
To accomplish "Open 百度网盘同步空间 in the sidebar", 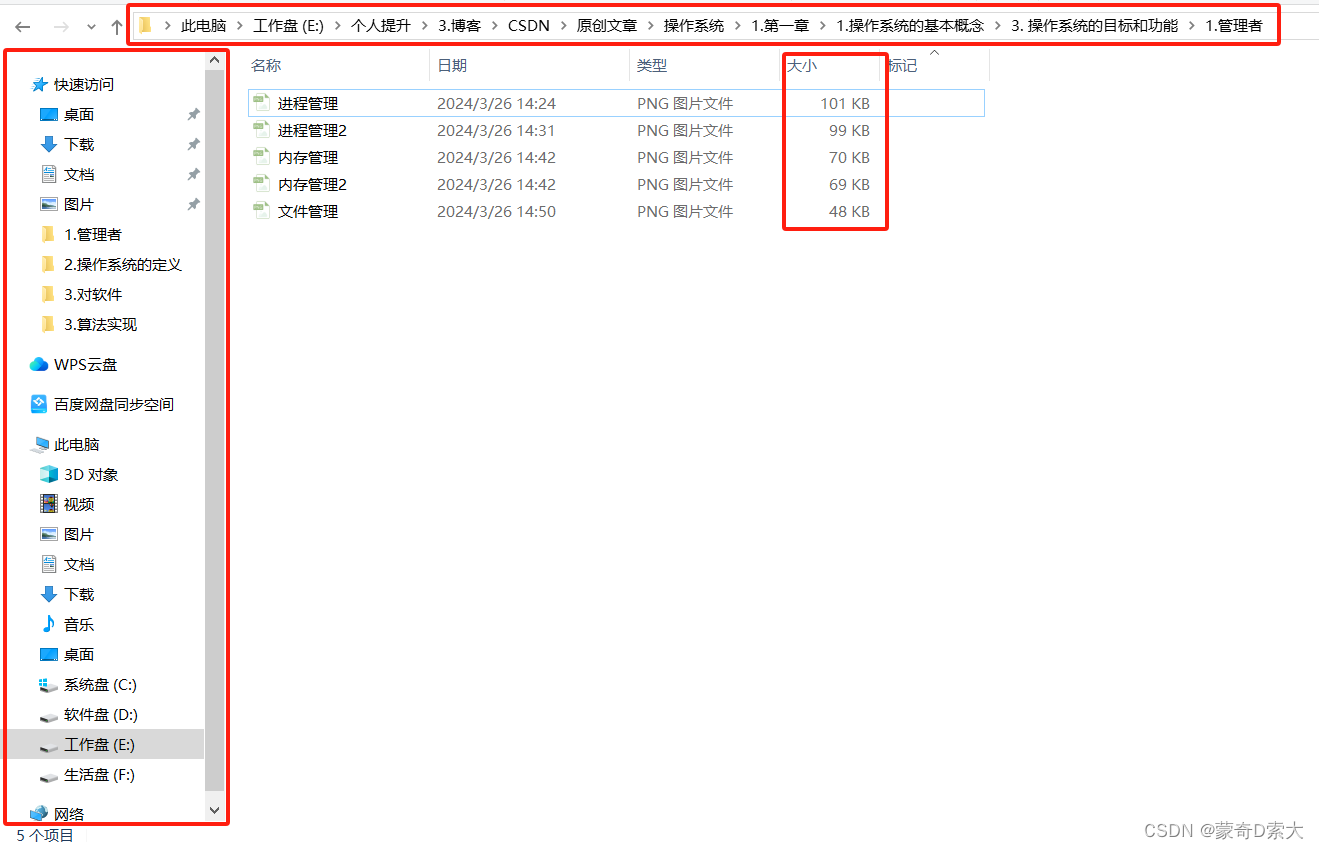I will pyautogui.click(x=114, y=405).
